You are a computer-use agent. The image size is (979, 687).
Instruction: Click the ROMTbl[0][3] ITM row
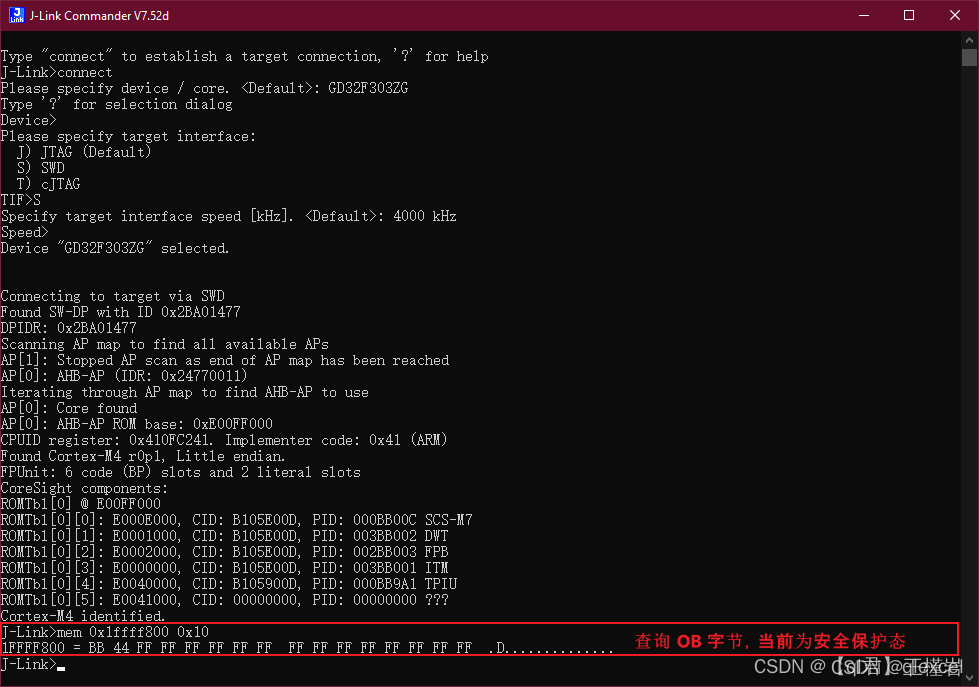225,568
